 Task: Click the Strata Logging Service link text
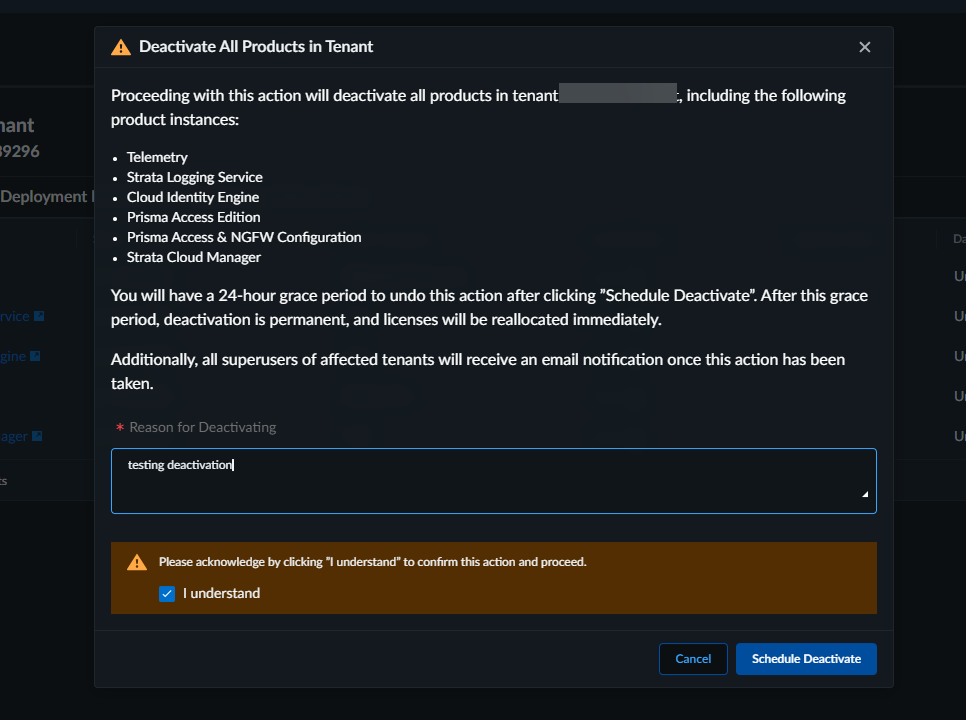[14, 316]
